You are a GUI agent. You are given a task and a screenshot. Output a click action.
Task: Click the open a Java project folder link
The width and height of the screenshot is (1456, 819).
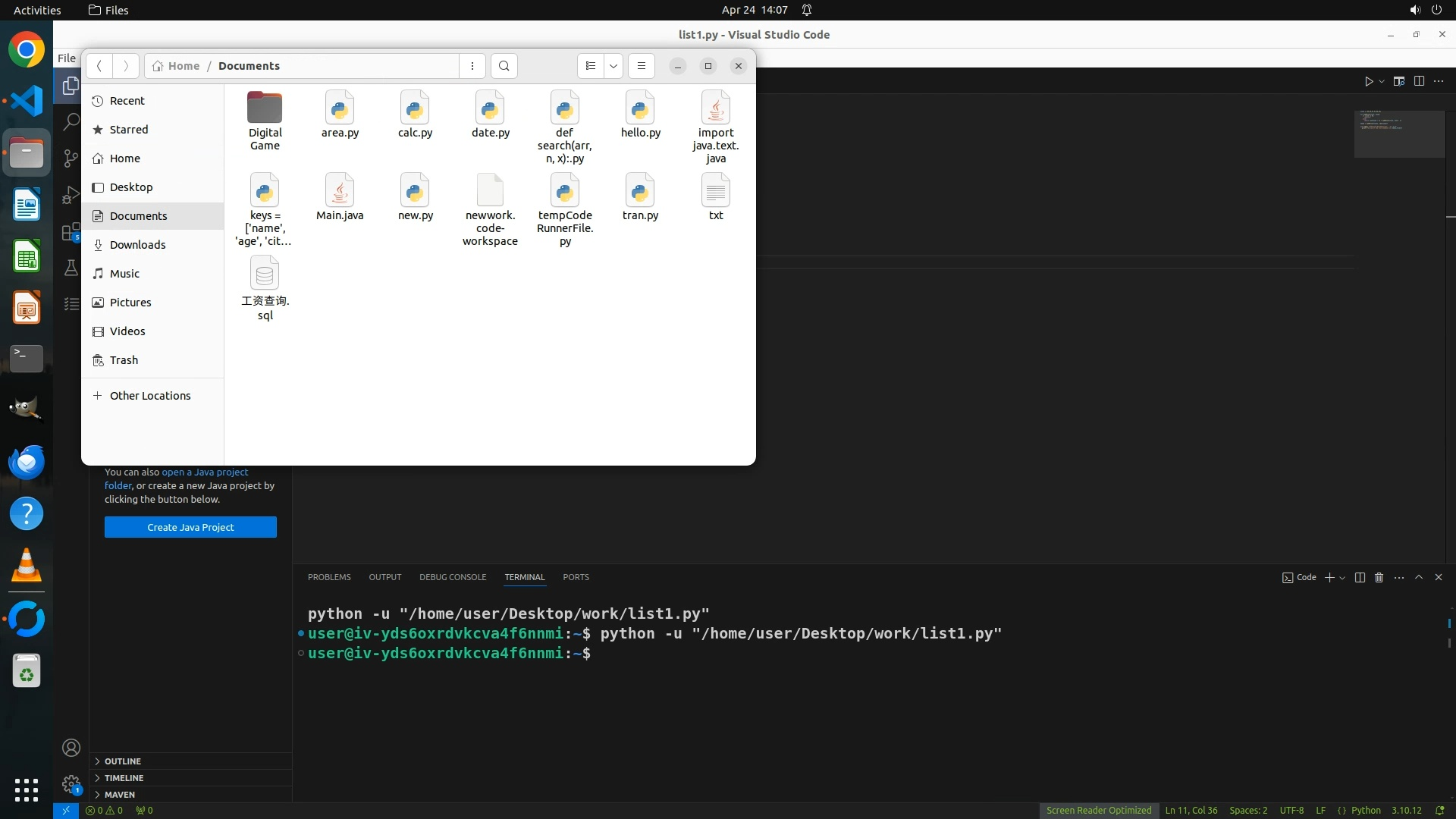[x=205, y=472]
